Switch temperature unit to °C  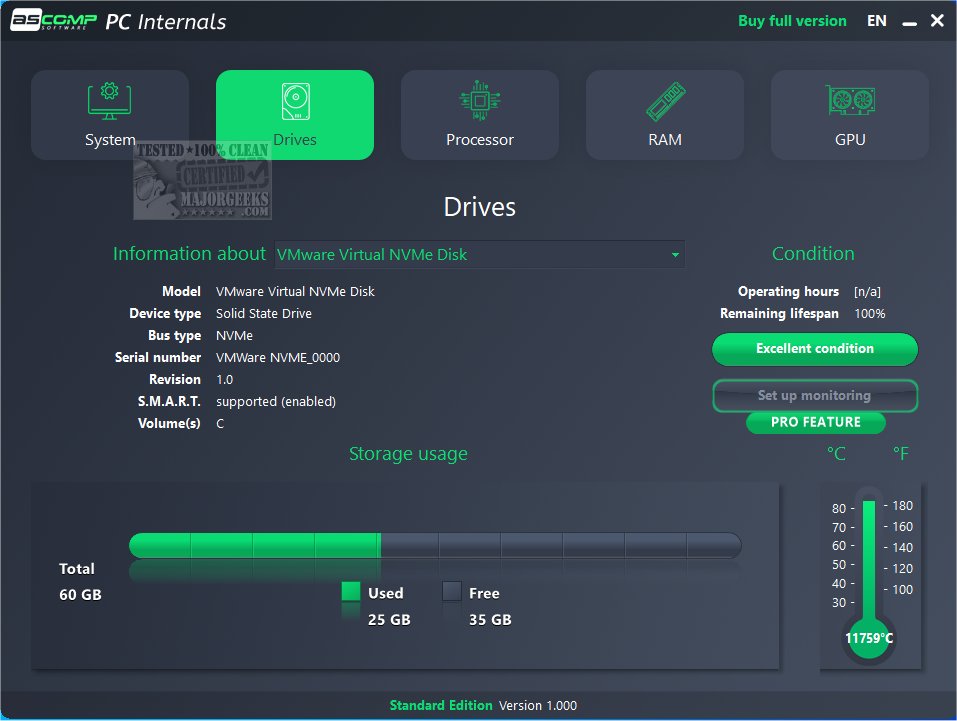click(x=836, y=454)
